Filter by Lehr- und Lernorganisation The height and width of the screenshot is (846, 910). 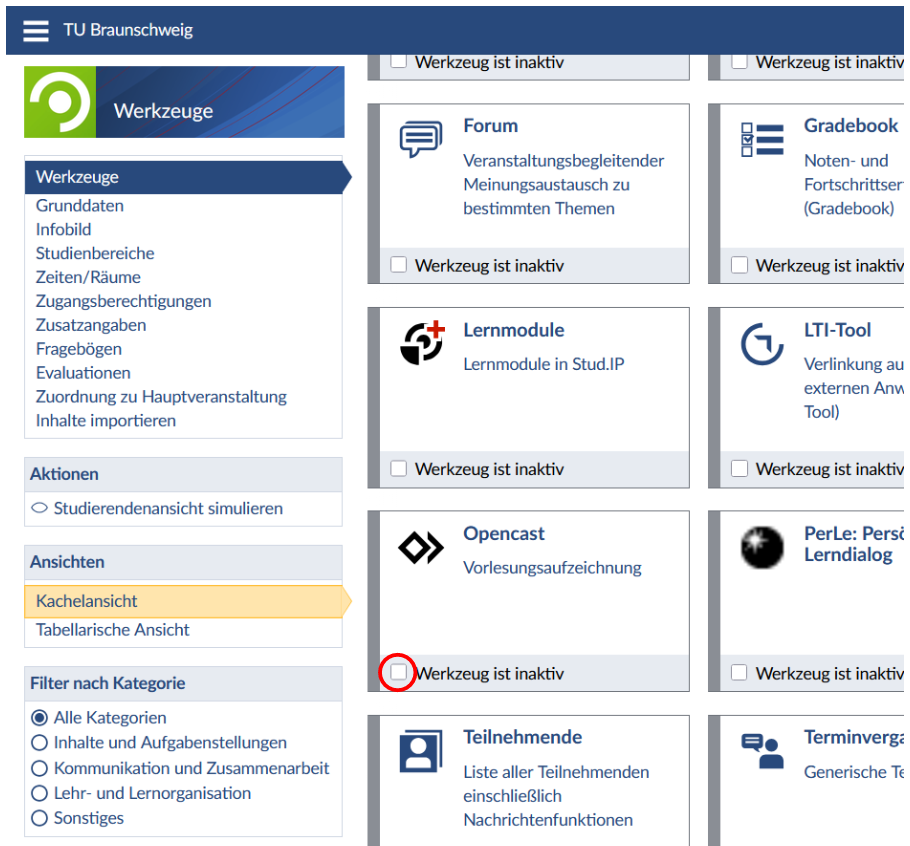(39, 793)
